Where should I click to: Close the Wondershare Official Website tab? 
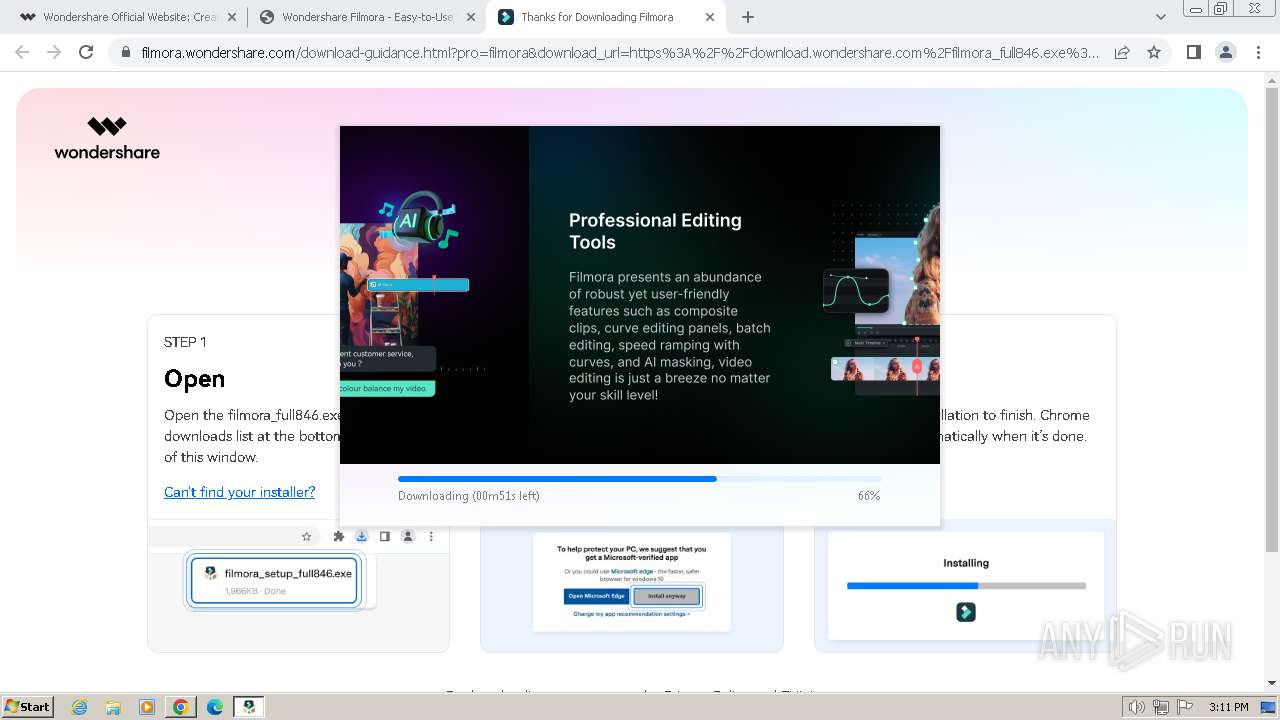point(232,17)
